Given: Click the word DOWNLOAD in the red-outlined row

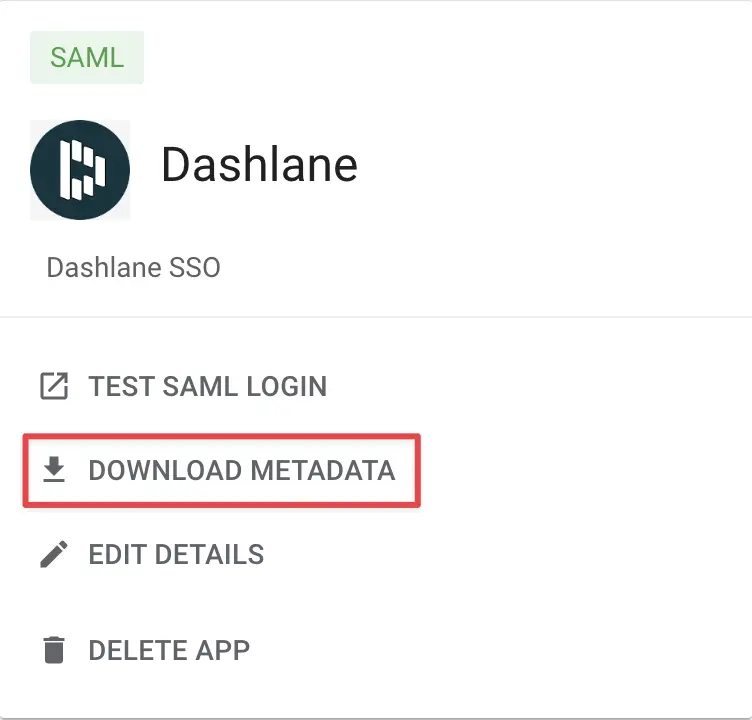Looking at the screenshot, I should coord(164,470).
